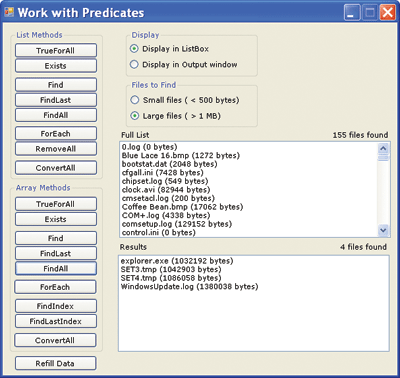Viewport: 400px width, 378px height.
Task: Click the FindIndex button
Action: tap(56, 306)
